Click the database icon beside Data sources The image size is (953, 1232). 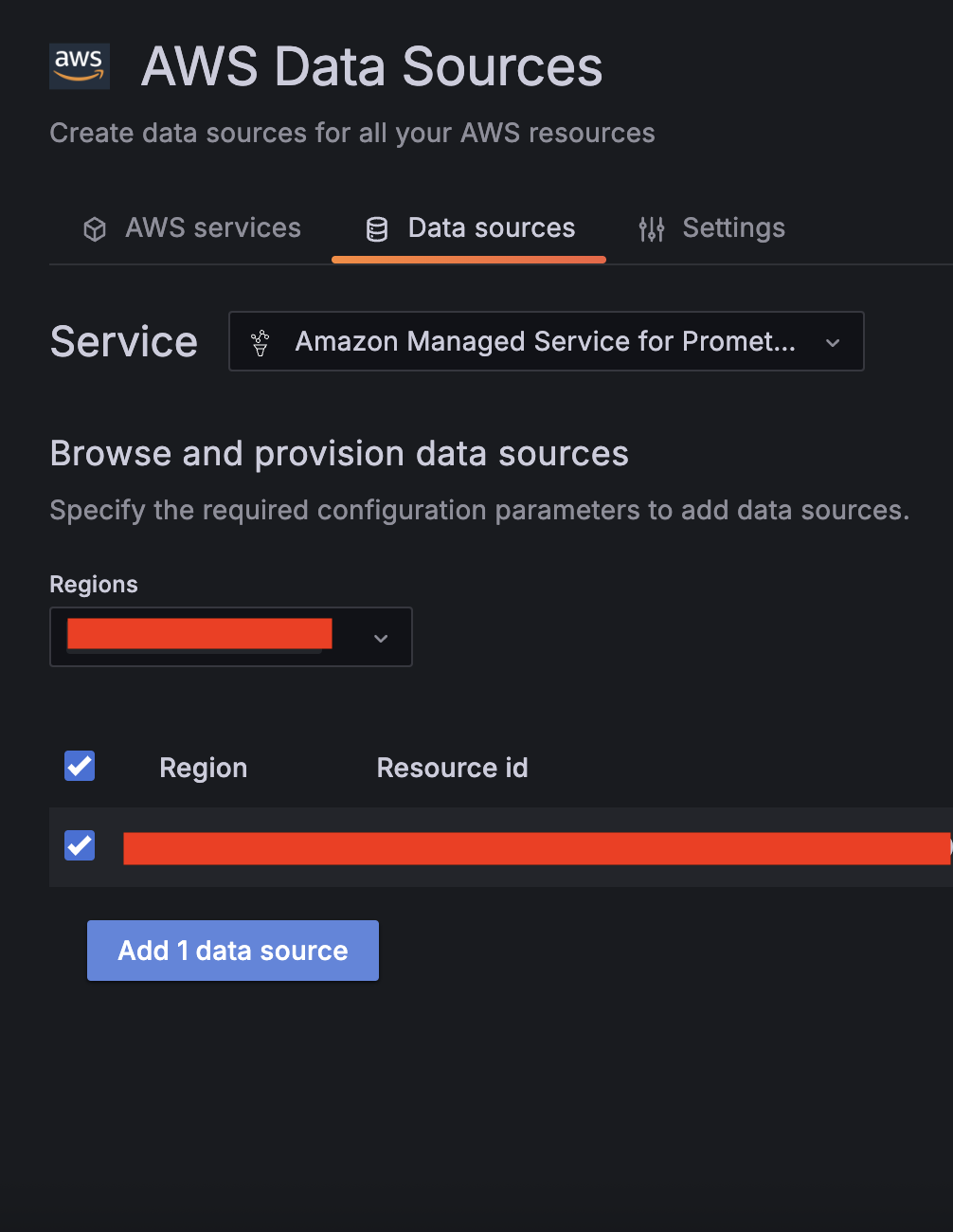[377, 229]
